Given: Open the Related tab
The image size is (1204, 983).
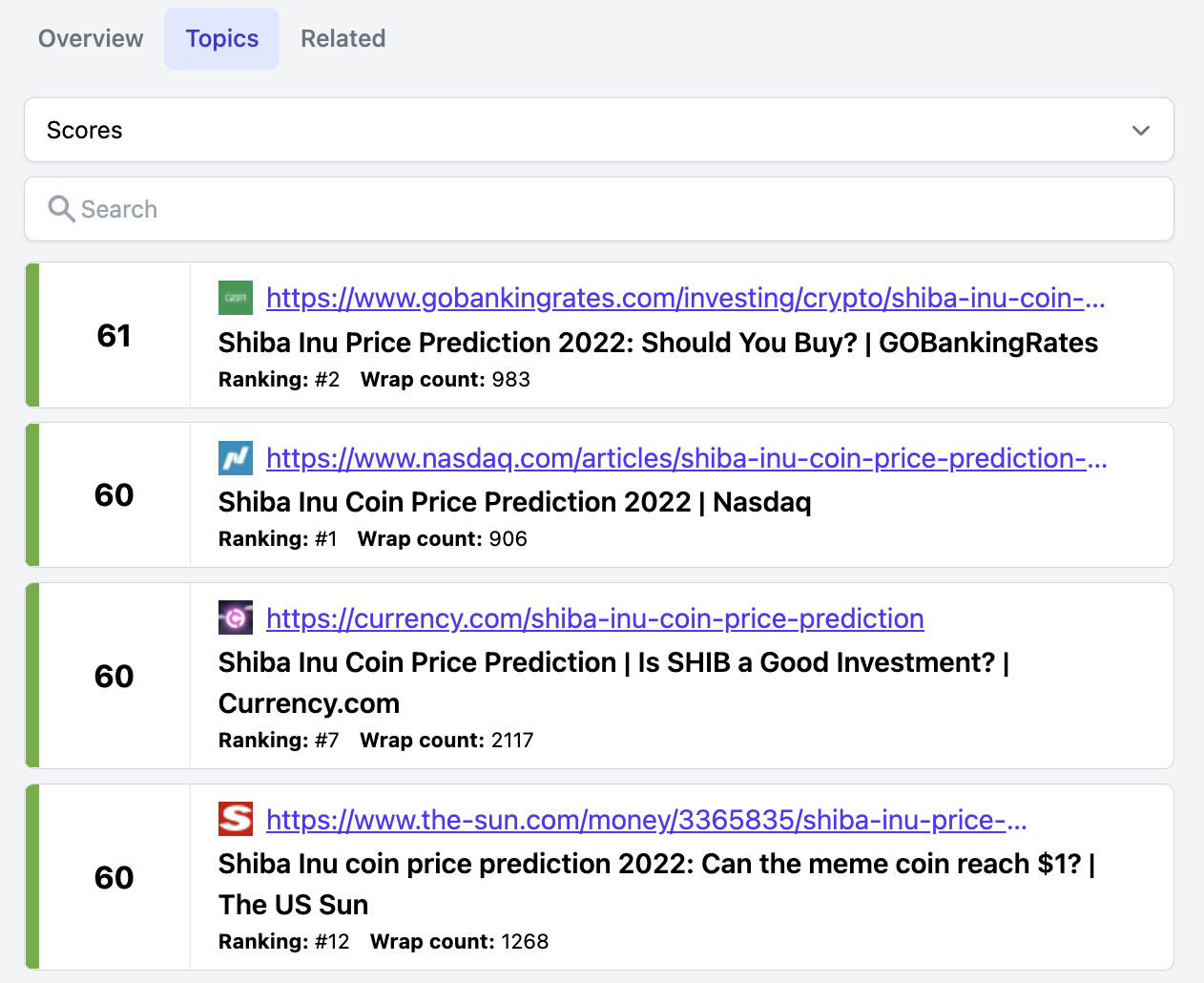Looking at the screenshot, I should (x=343, y=39).
